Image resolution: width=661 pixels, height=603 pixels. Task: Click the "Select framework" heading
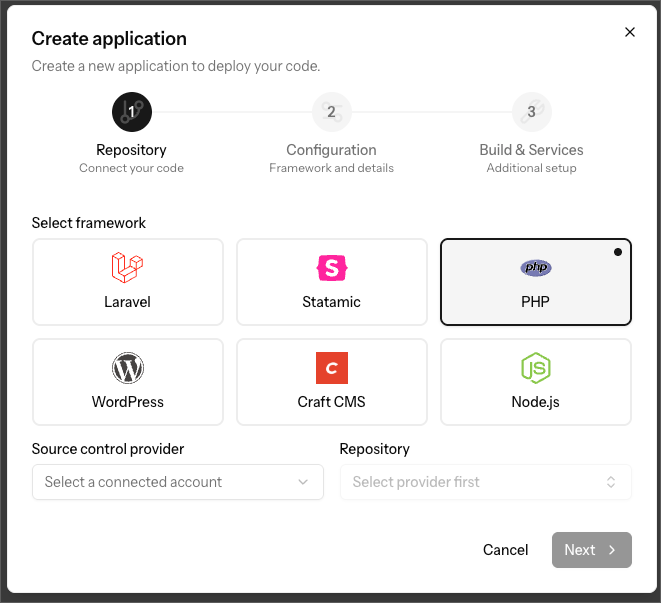pyautogui.click(x=89, y=223)
